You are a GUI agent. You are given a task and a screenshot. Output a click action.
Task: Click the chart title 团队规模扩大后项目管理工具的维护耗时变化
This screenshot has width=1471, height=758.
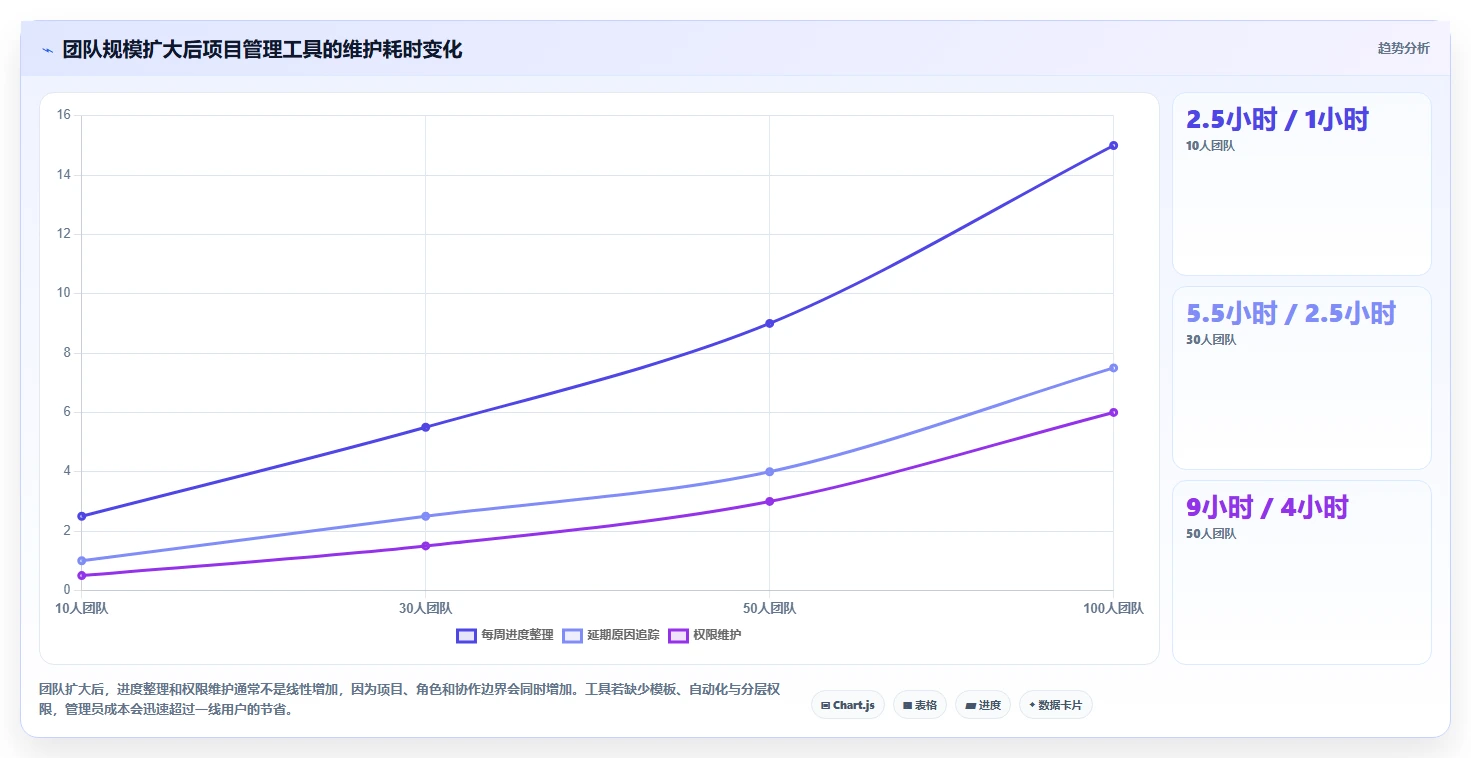[x=262, y=50]
